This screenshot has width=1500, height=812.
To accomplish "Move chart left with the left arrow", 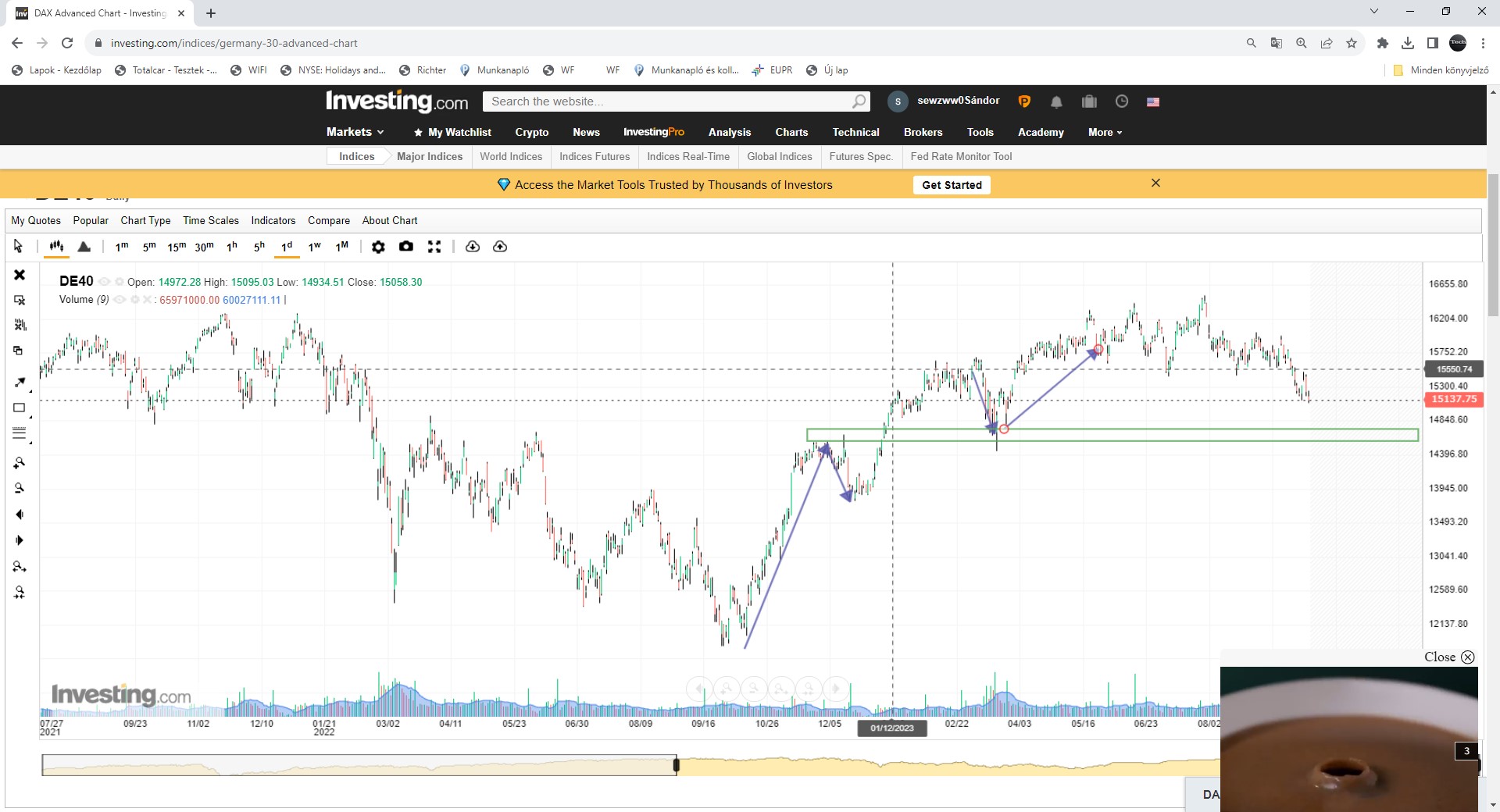I will (x=20, y=515).
